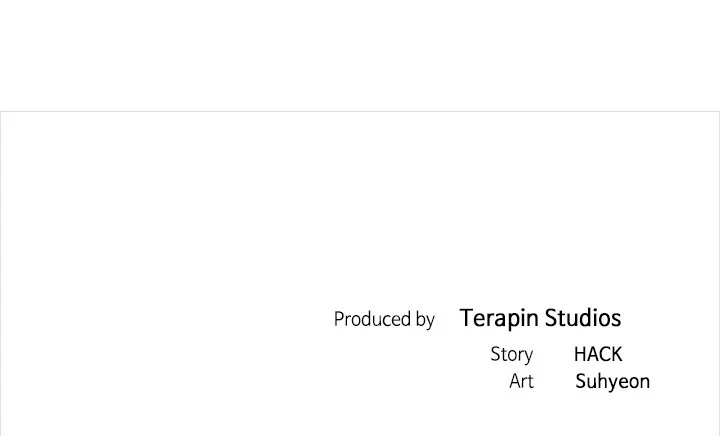The image size is (720, 436).
Task: Click the empty space right of "Terapin Studios"
Action: pyautogui.click(x=670, y=319)
